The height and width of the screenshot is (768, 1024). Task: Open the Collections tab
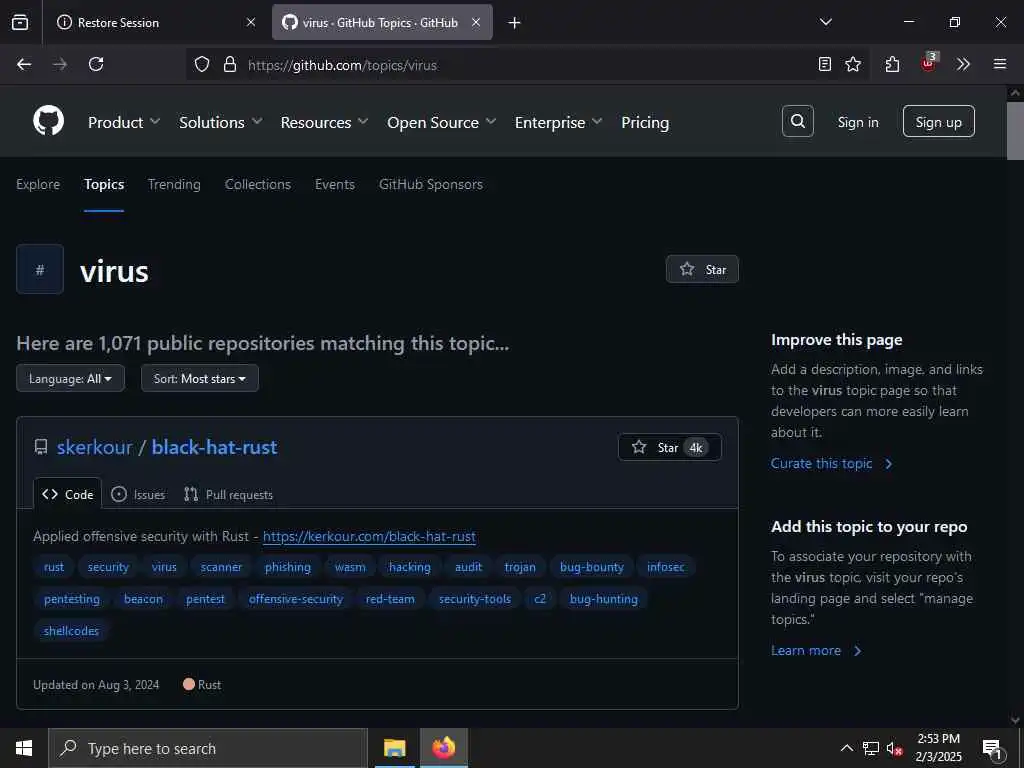pos(258,184)
